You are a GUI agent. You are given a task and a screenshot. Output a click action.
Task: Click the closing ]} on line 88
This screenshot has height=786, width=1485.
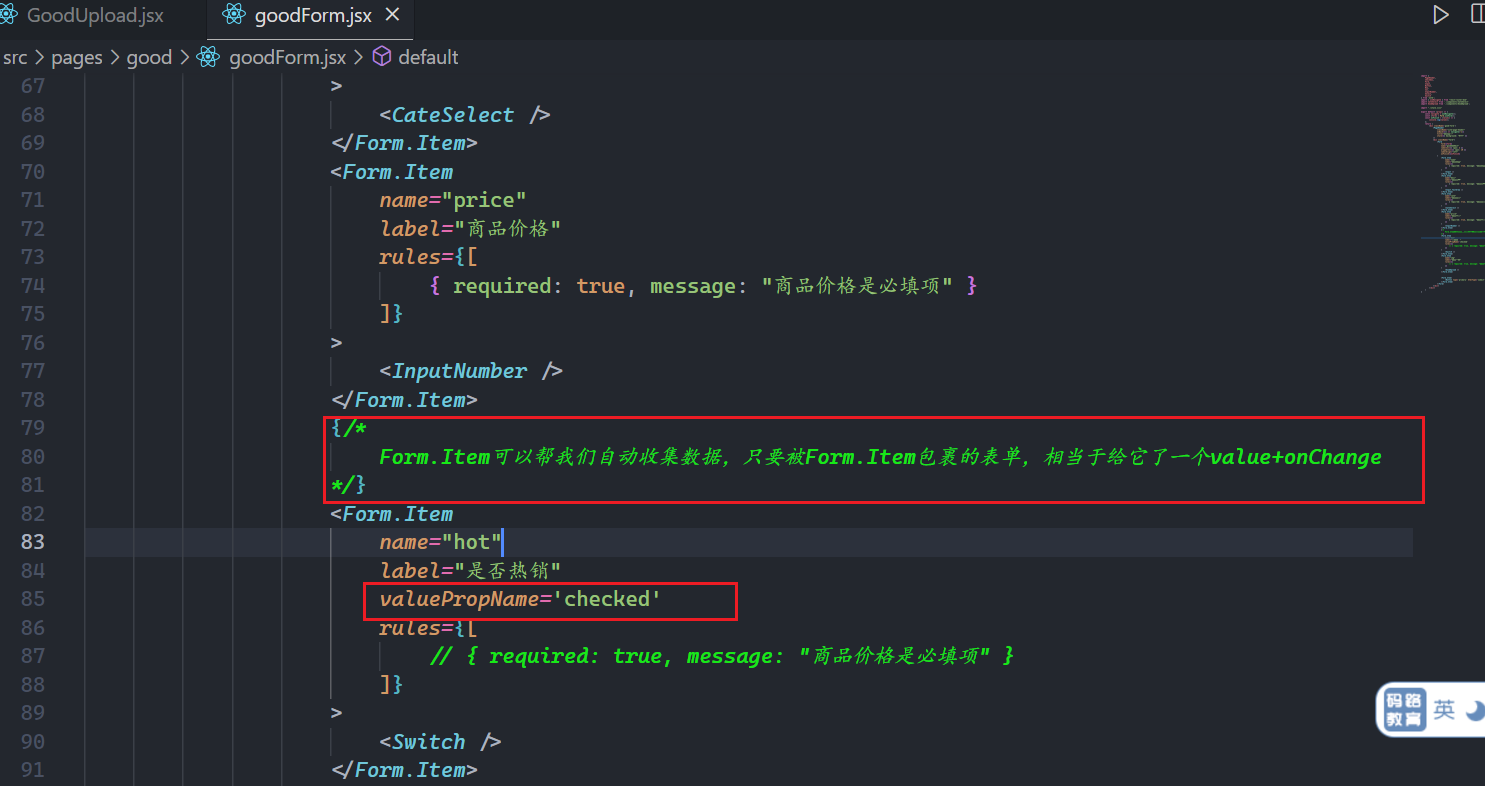click(x=391, y=685)
